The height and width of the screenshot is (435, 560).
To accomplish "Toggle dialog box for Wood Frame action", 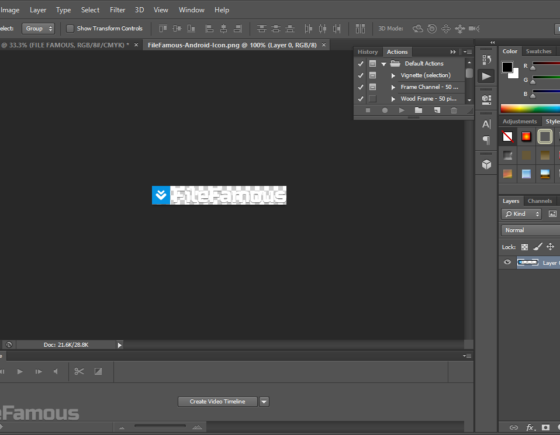I will point(372,99).
